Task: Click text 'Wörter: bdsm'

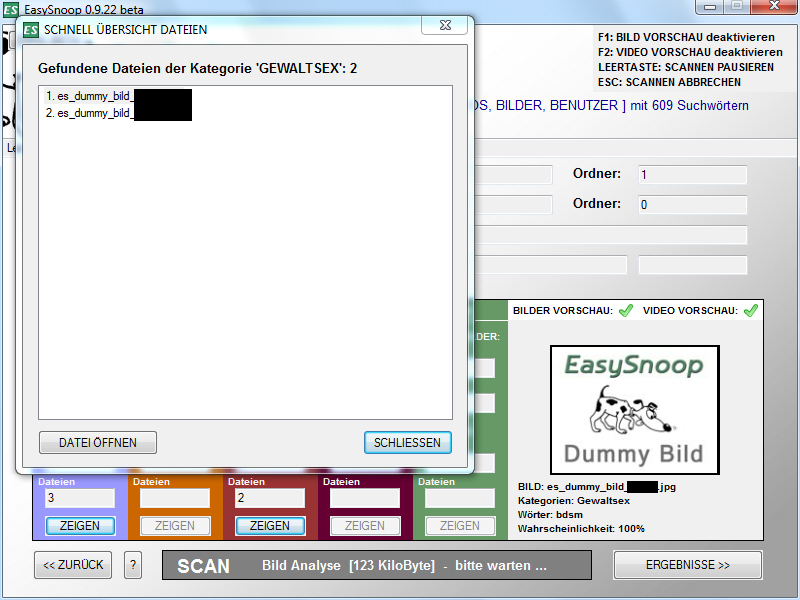Action: pos(550,514)
